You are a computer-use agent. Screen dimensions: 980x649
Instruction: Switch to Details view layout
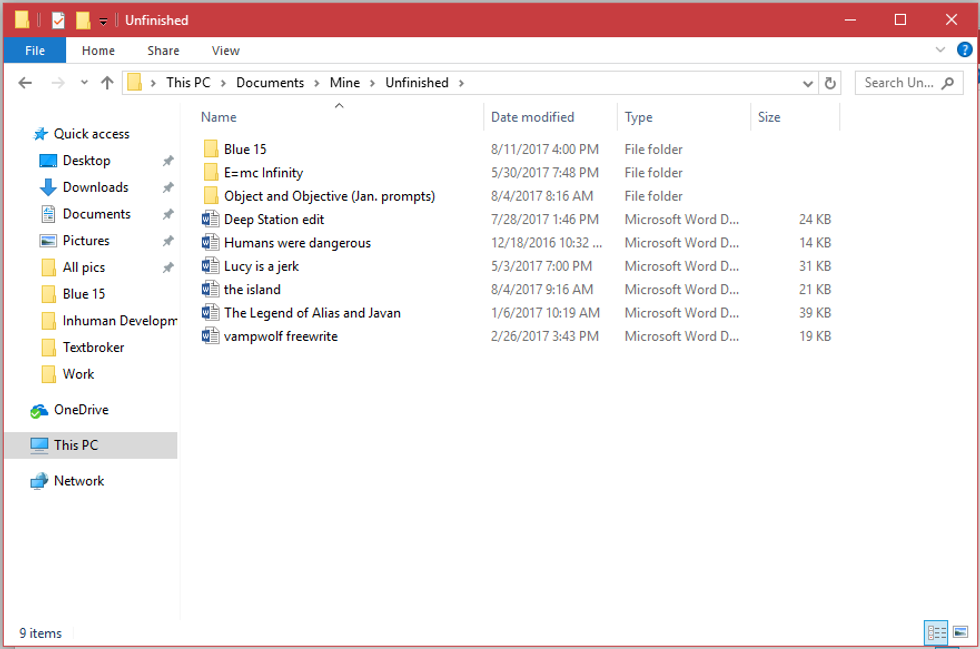[937, 632]
